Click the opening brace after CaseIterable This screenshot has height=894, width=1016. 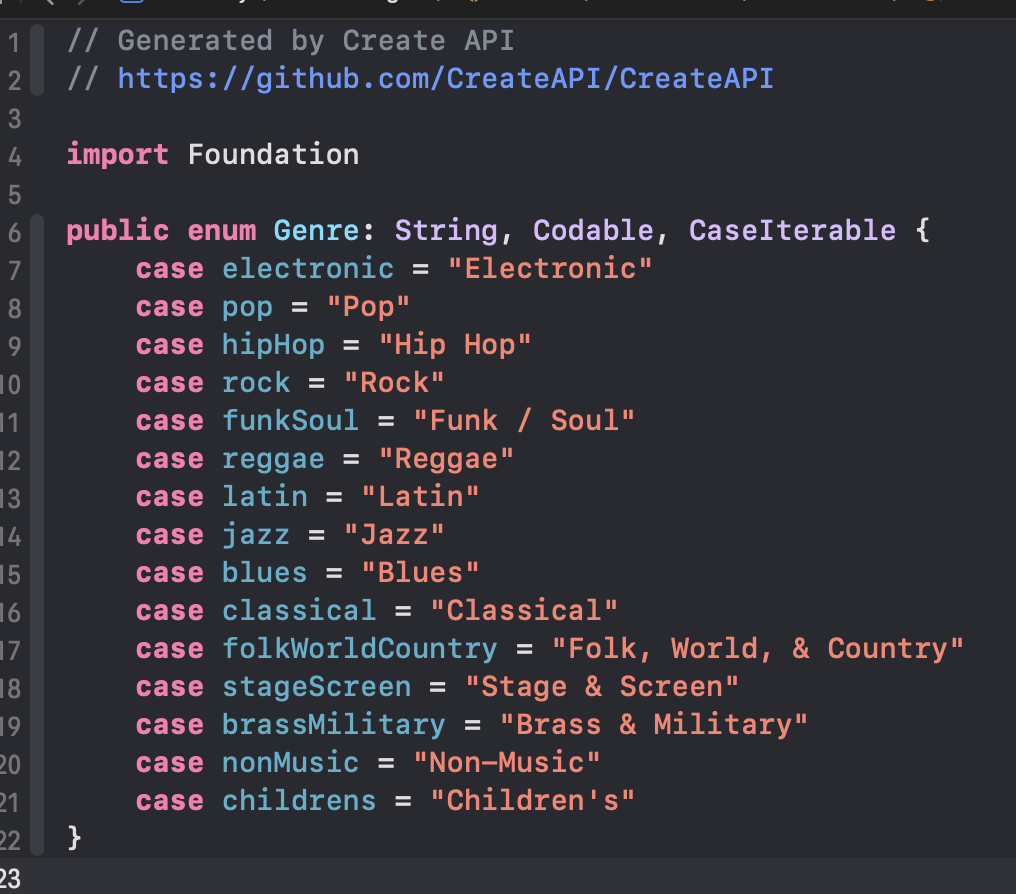923,231
